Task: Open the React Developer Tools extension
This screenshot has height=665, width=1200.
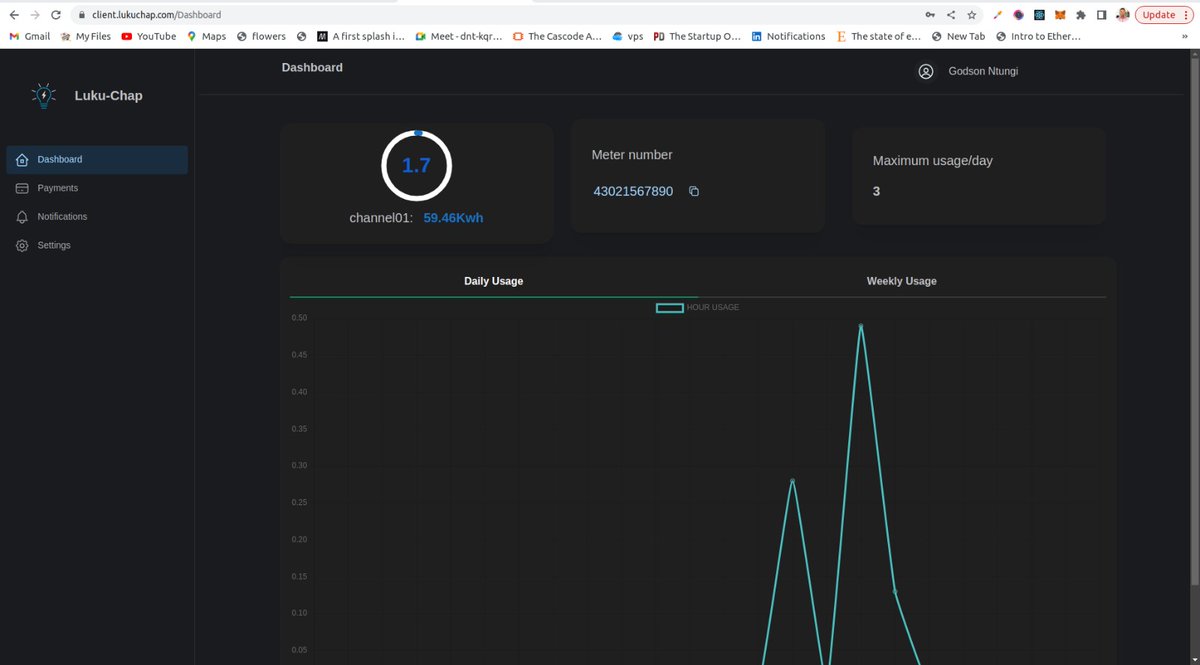Action: point(1039,15)
